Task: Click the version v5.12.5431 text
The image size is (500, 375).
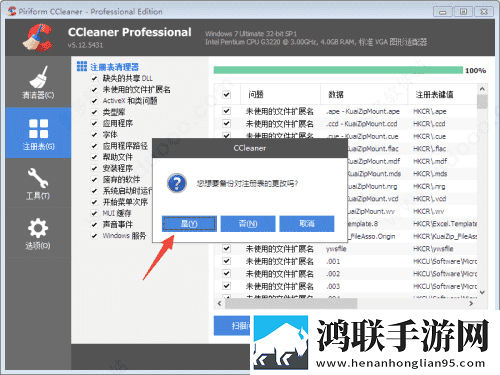Action: (85, 45)
